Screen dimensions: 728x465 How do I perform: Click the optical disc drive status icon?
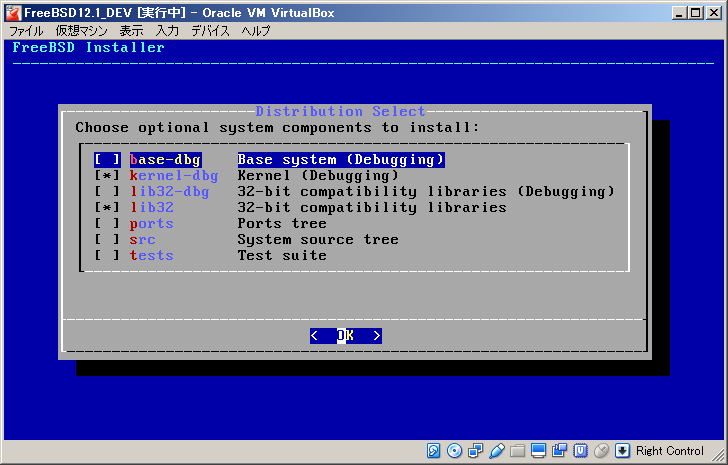(x=455, y=451)
